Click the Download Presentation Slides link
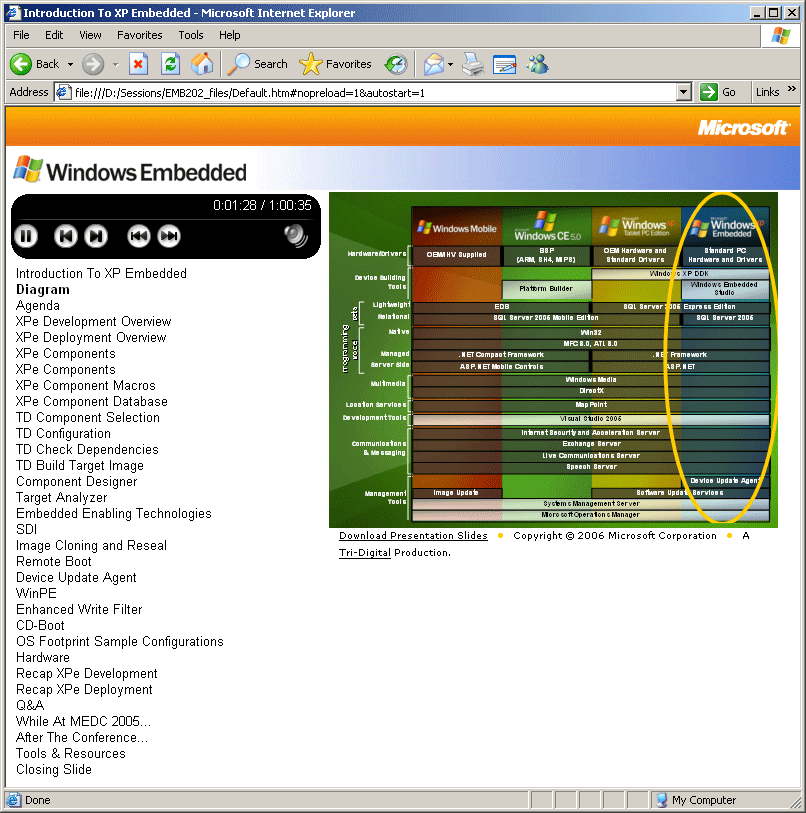 coord(413,536)
